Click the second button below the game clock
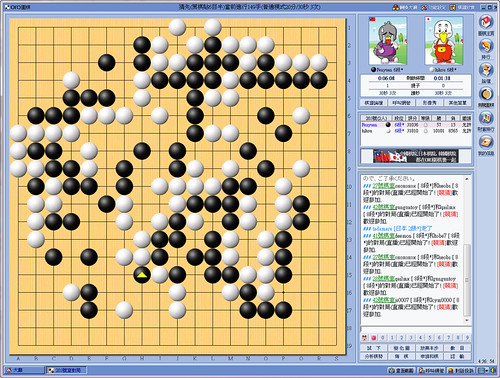This screenshot has height=378, width=500. click(x=402, y=103)
